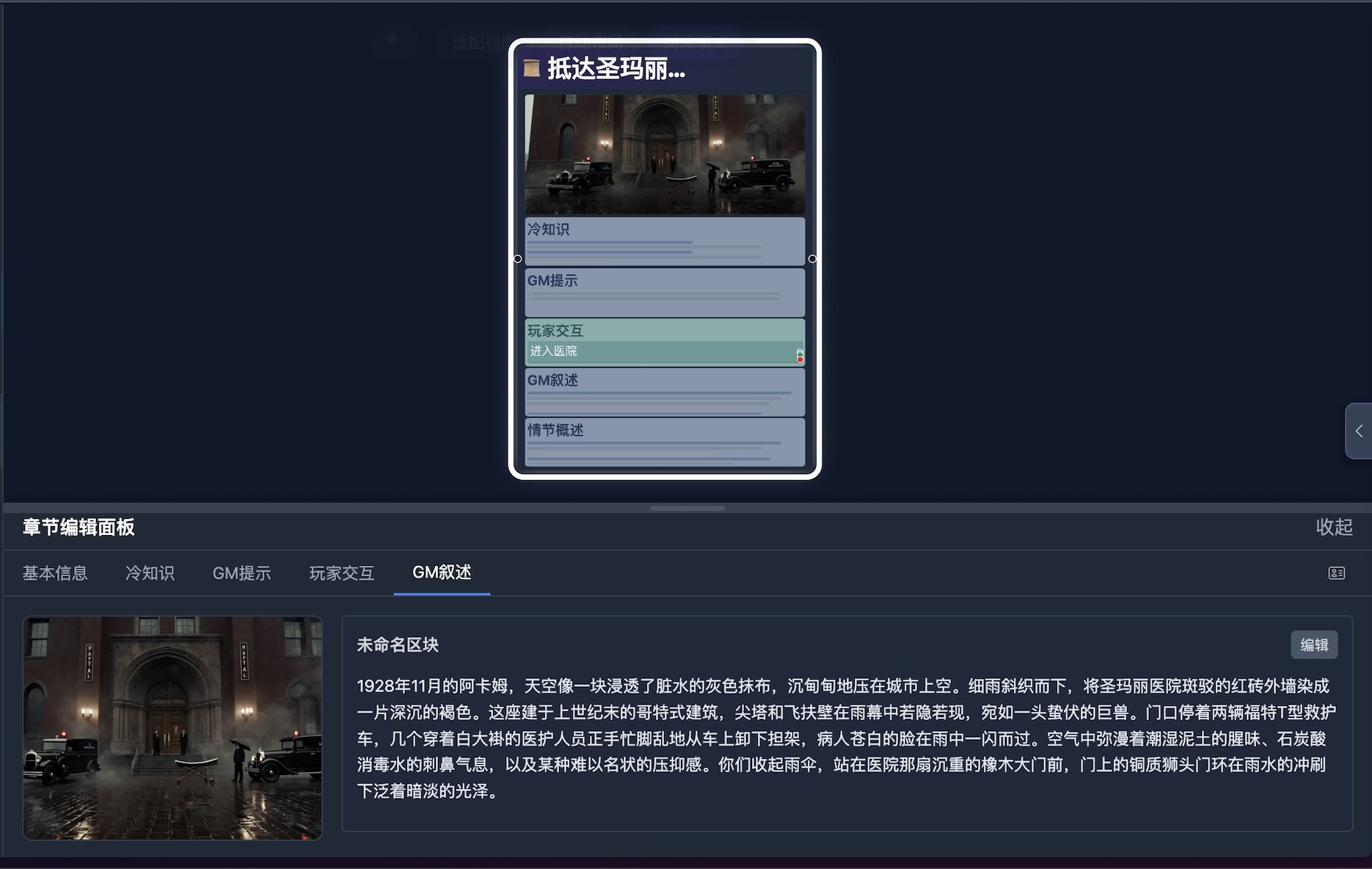Viewport: 1372px width, 869px height.
Task: Click the green dot on the 进入医院 interaction
Action: pyautogui.click(x=800, y=354)
